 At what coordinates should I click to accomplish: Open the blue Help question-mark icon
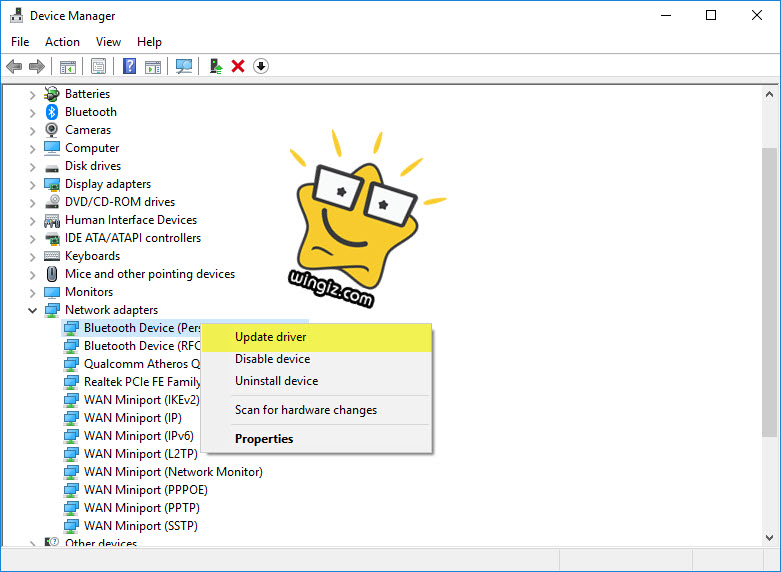tap(130, 66)
